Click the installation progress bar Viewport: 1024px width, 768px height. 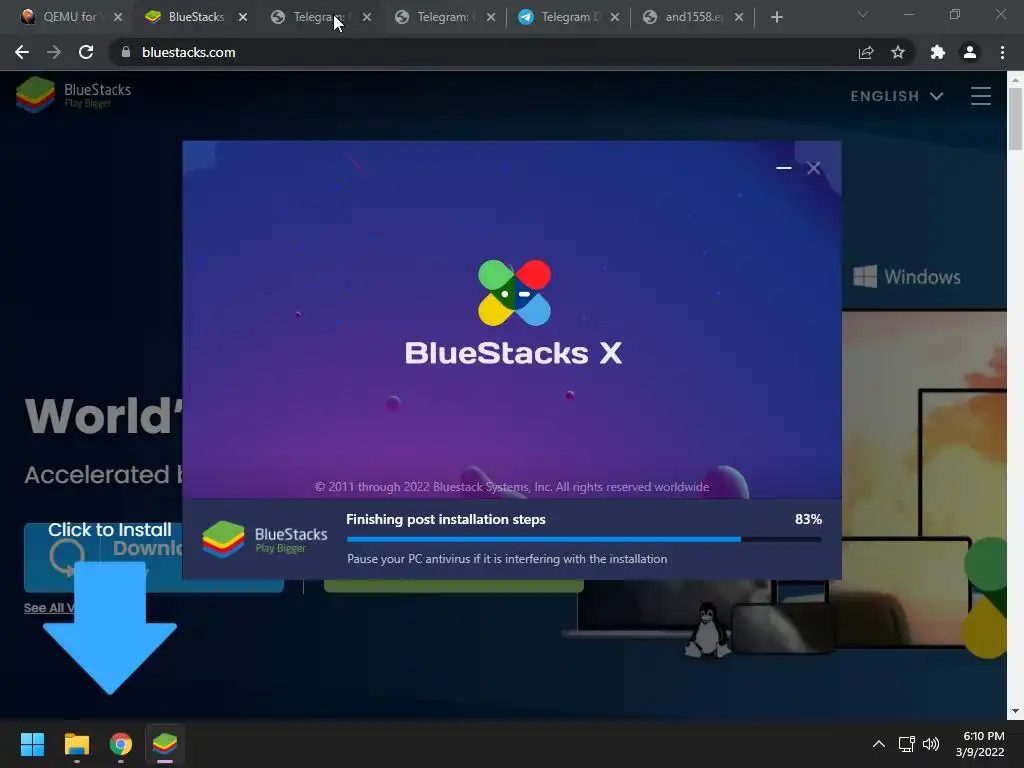pyautogui.click(x=584, y=539)
